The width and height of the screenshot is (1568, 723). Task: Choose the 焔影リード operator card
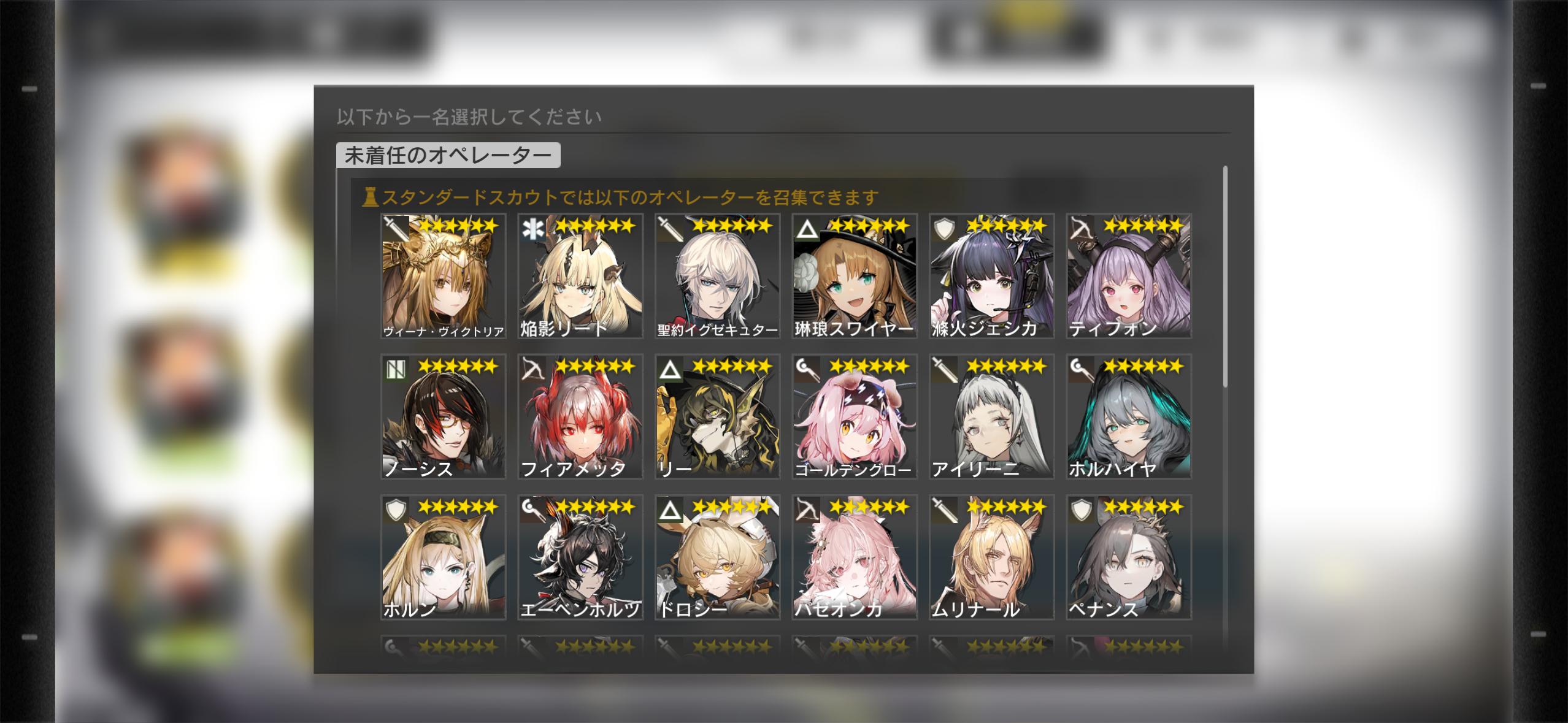point(580,276)
